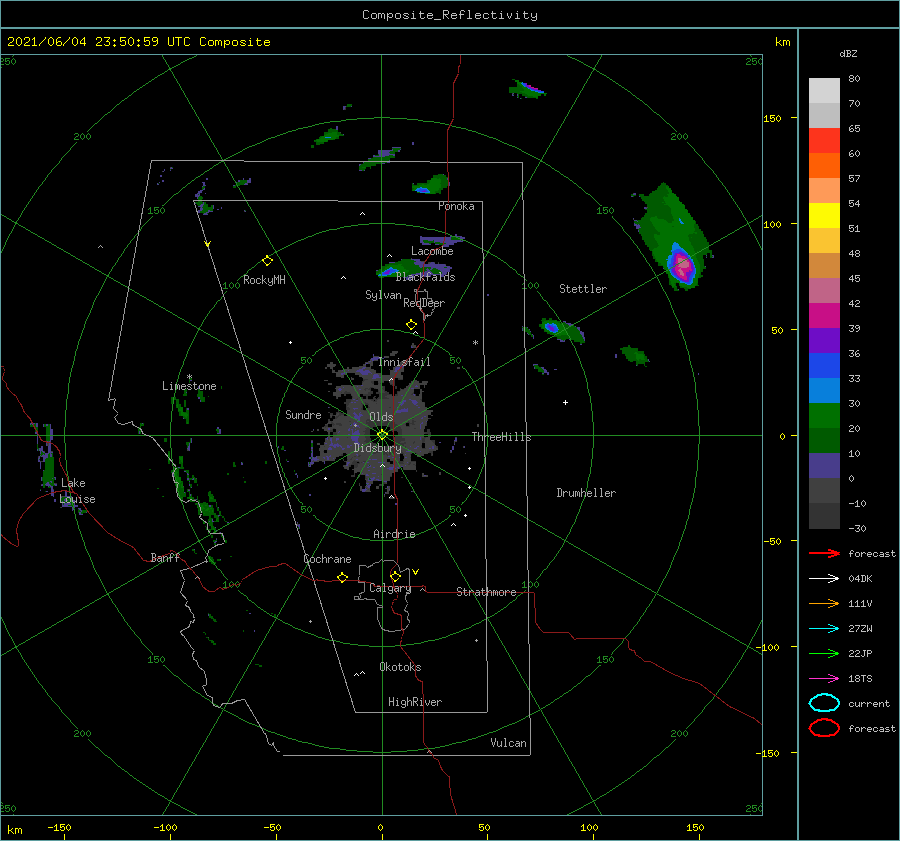Click the red forecast ellipse symbol
The width and height of the screenshot is (900, 841).
pos(824,728)
